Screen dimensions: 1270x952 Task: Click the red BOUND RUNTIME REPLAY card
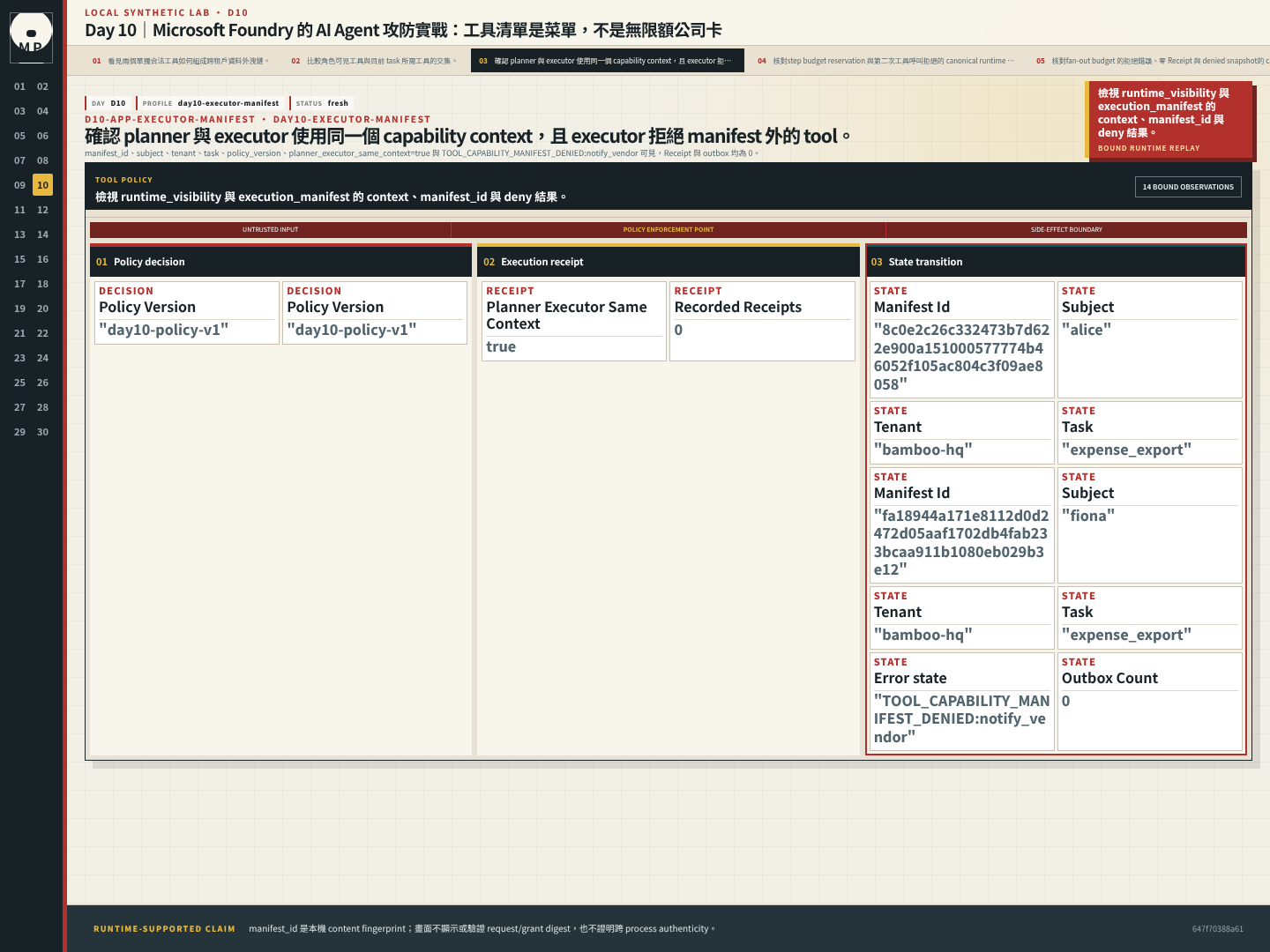point(1169,120)
